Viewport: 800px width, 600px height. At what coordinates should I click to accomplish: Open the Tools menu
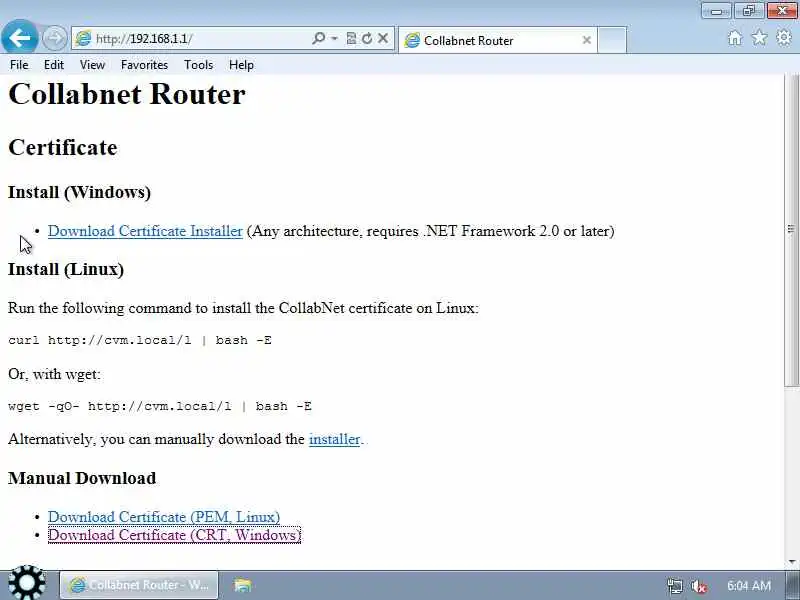pos(198,65)
